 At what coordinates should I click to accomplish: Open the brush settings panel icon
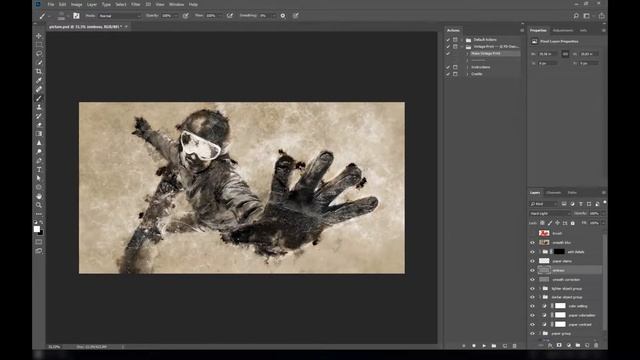click(x=76, y=16)
